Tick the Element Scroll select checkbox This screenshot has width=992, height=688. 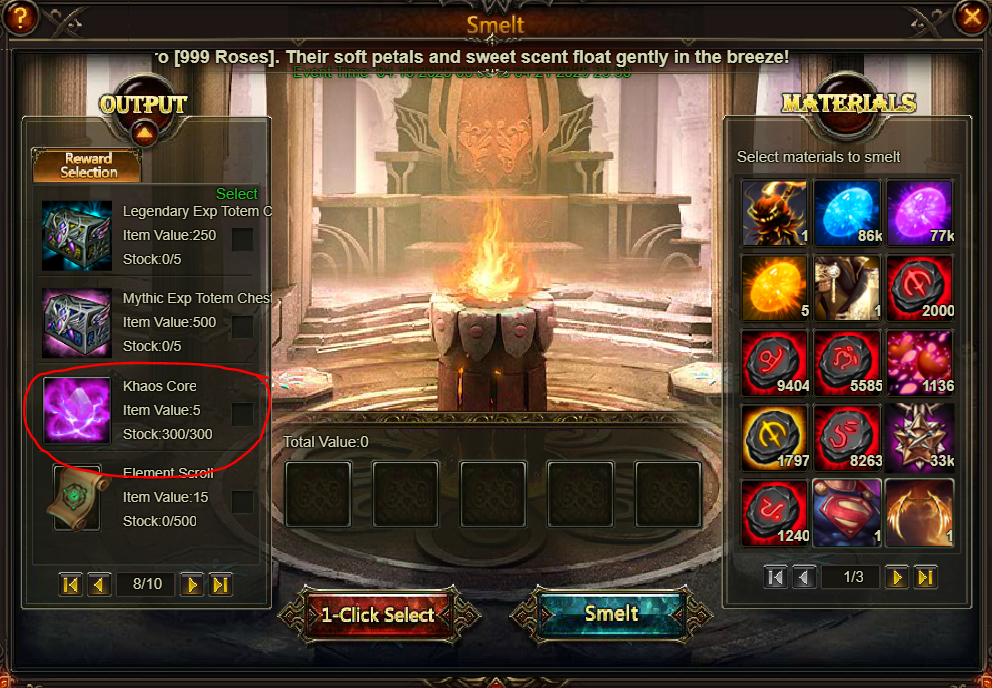tap(242, 502)
